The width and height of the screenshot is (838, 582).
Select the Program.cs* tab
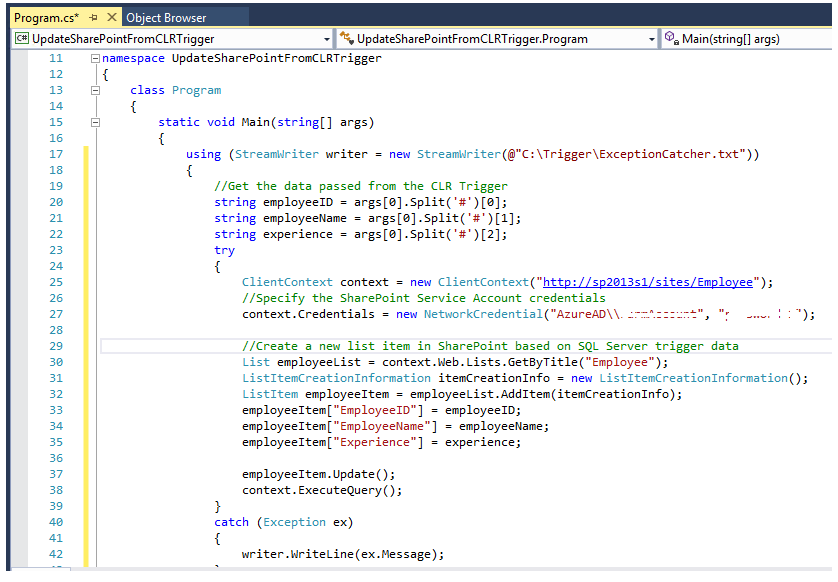click(x=46, y=18)
